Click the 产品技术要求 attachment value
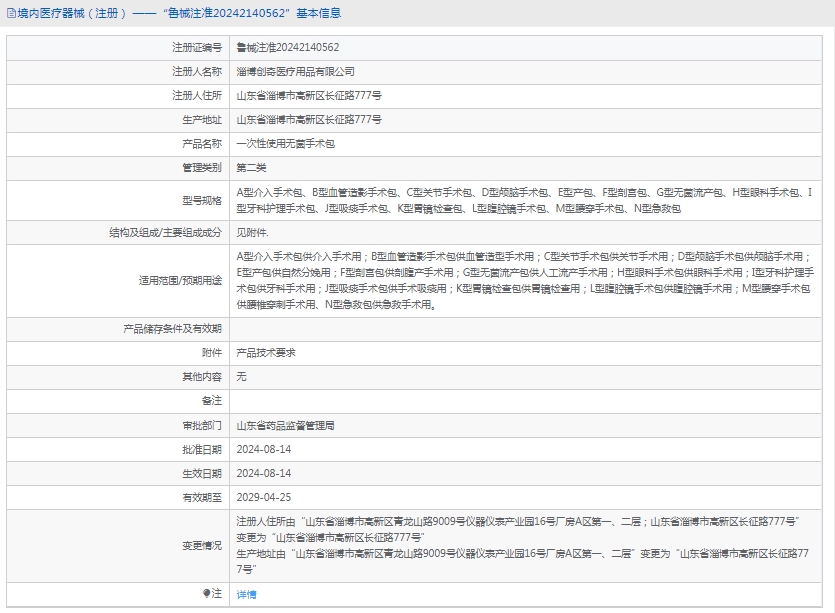The width and height of the screenshot is (835, 613). point(265,352)
